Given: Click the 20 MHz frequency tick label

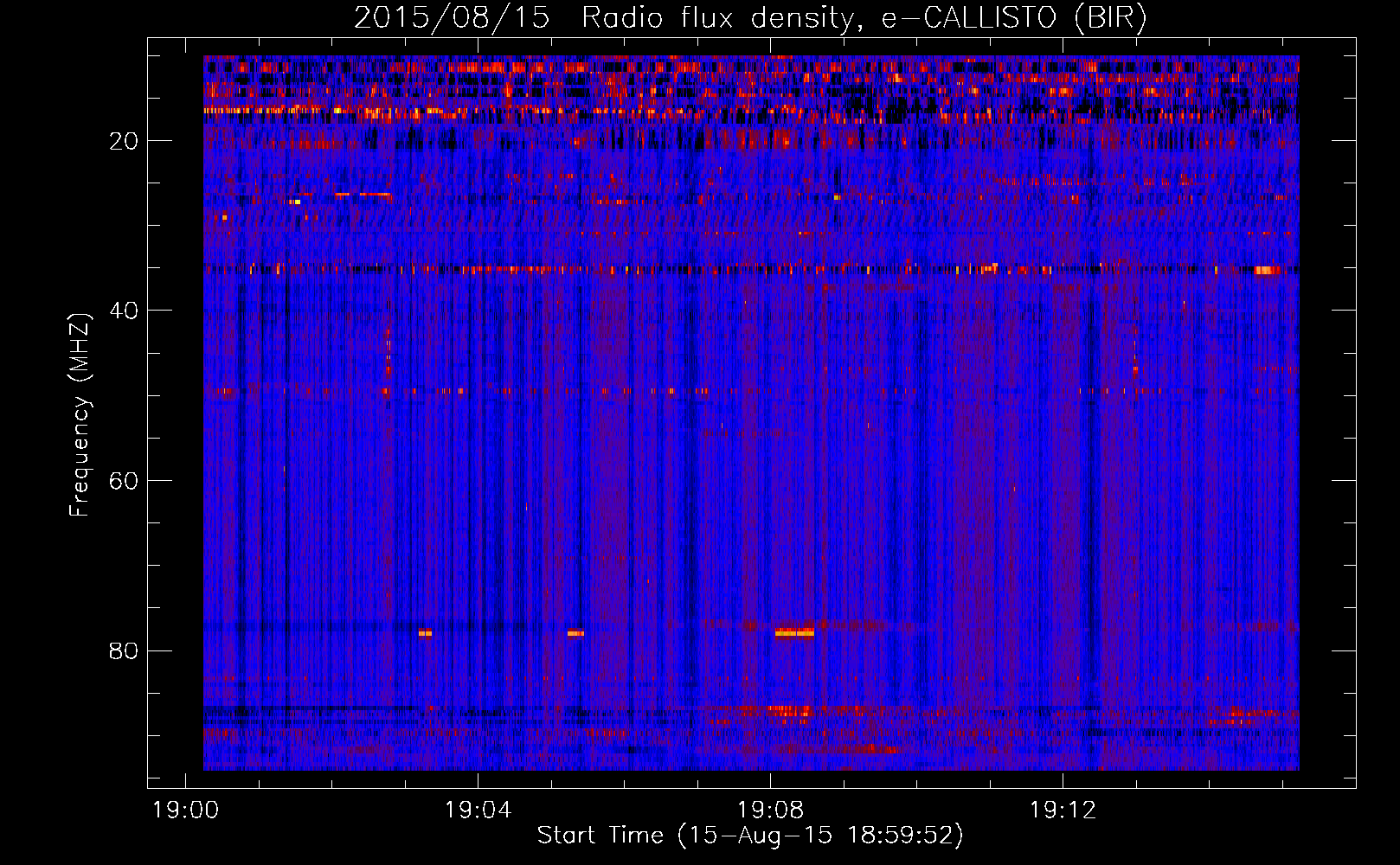Looking at the screenshot, I should click(x=124, y=141).
